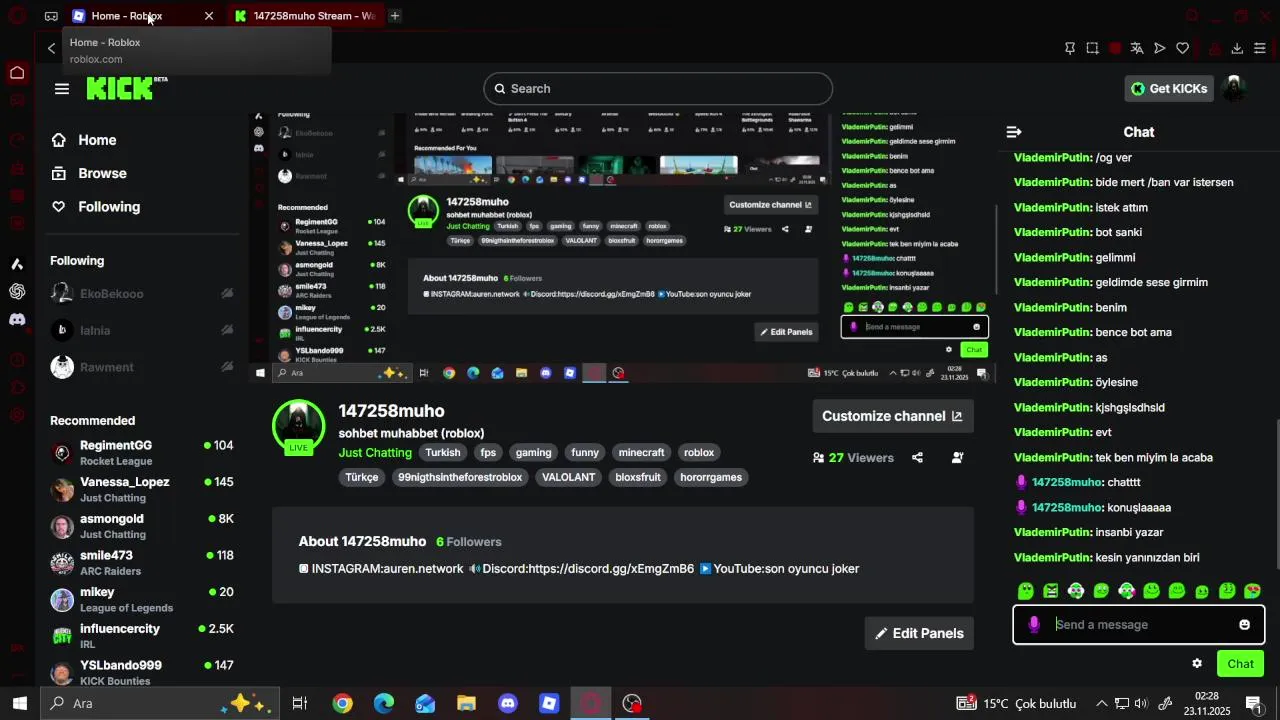Click the purple microphone icon in chat input
This screenshot has width=1280, height=720.
1034,625
